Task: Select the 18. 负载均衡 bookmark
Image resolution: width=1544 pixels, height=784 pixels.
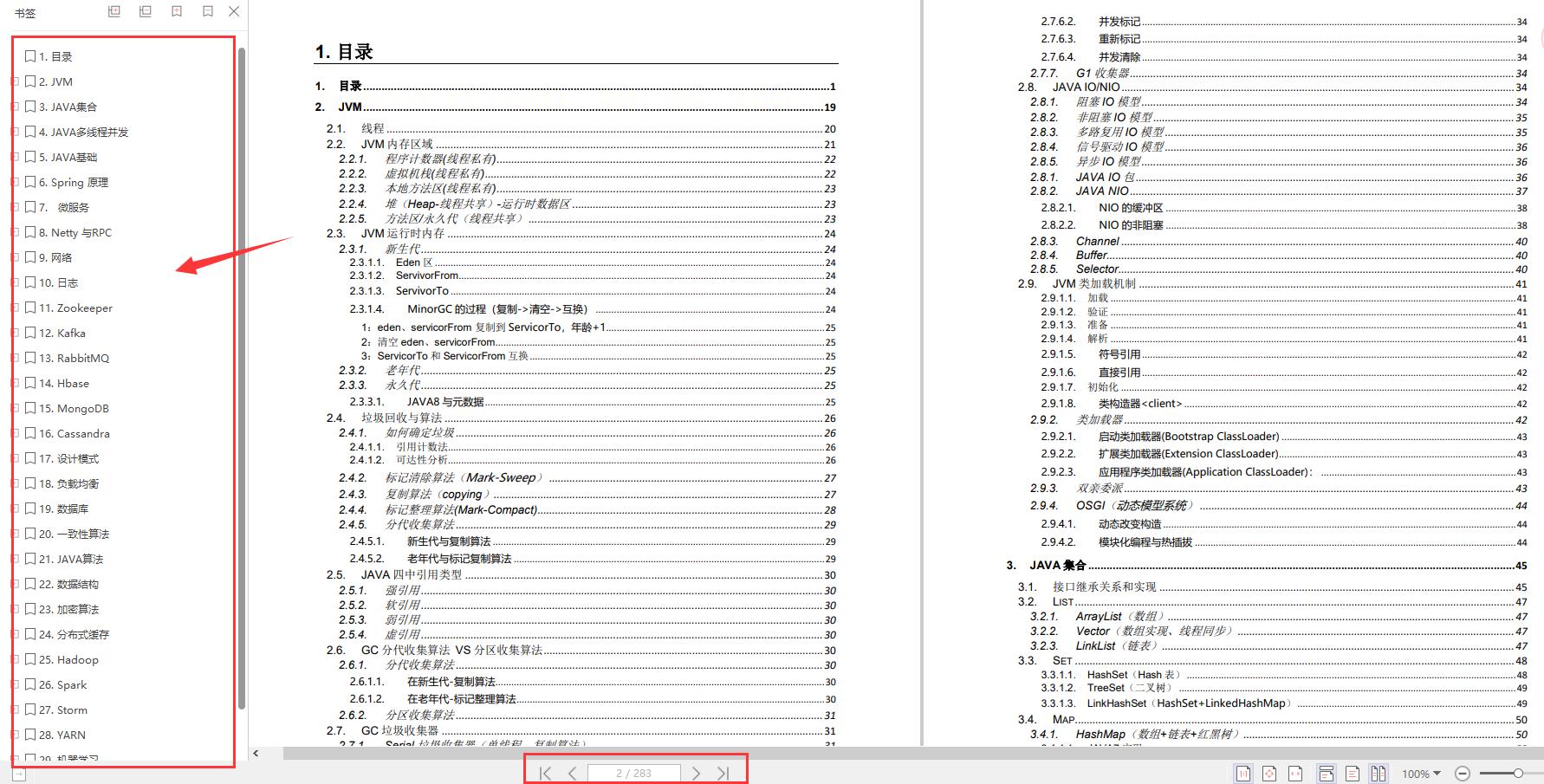Action: coord(62,483)
